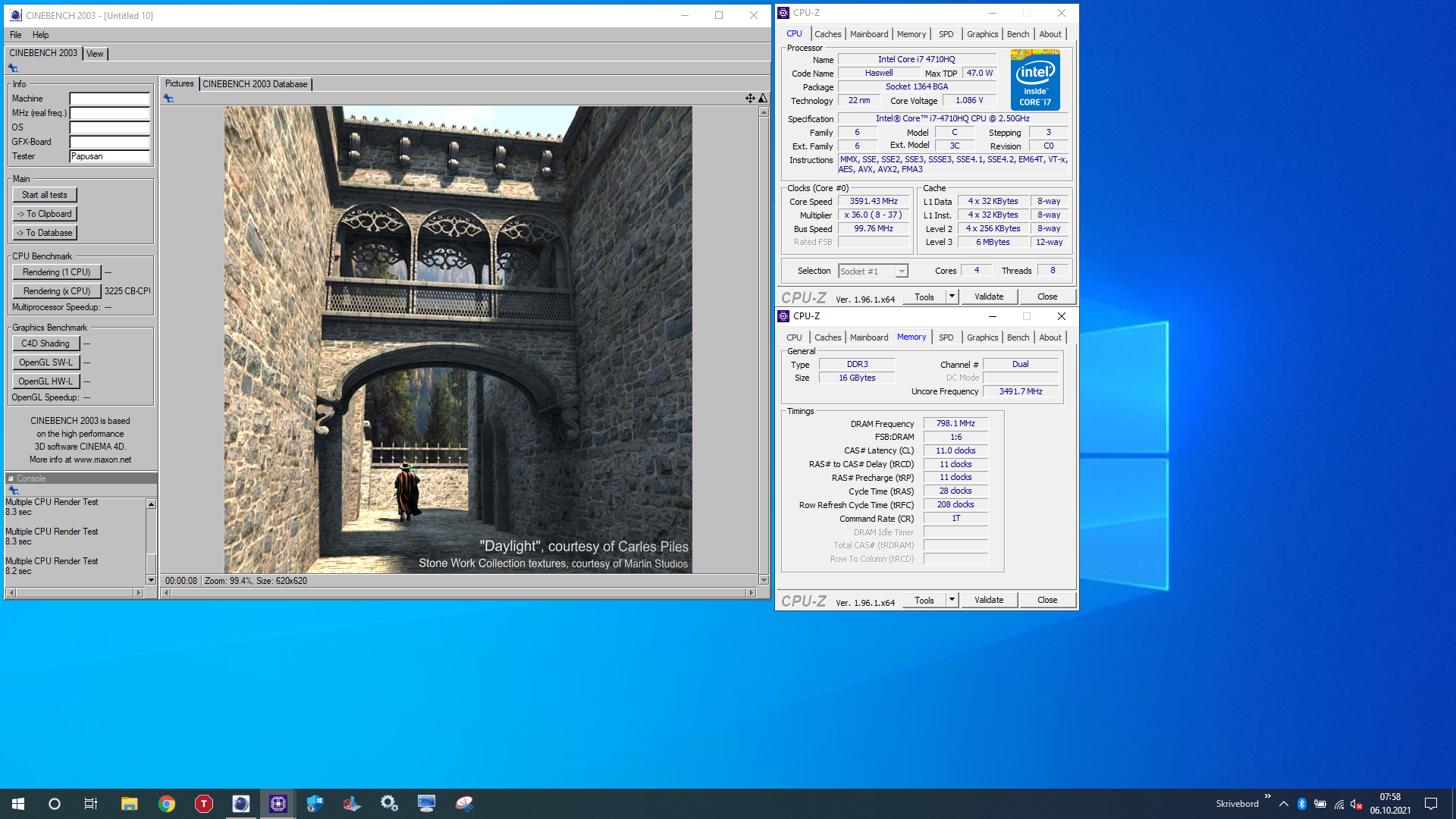Click the Tester field containing Papusan
Screen dimensions: 1456x819
[110, 156]
